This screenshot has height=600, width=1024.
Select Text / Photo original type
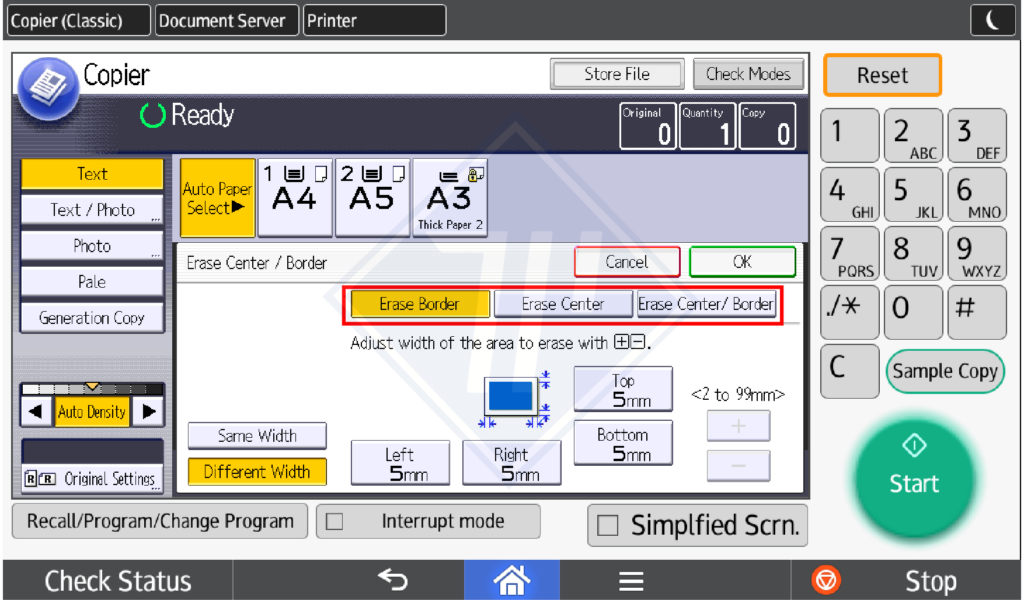click(92, 210)
